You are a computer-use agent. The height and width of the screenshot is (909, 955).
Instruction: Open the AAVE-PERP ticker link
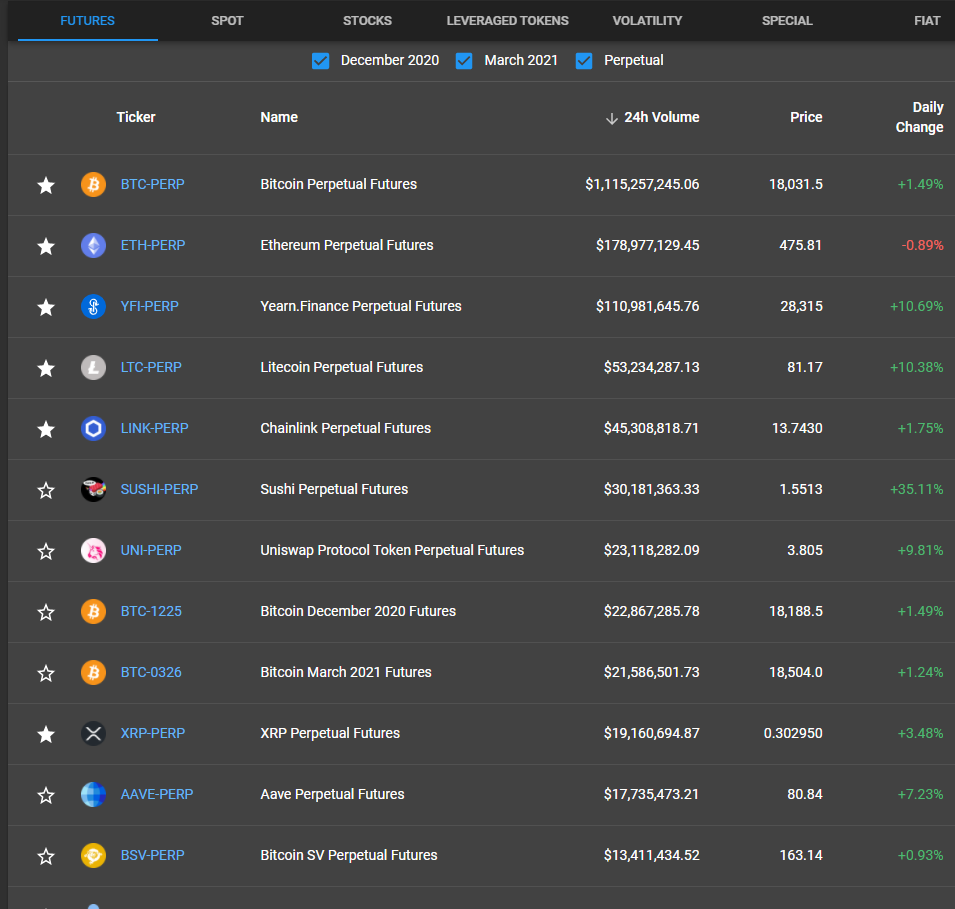click(157, 793)
